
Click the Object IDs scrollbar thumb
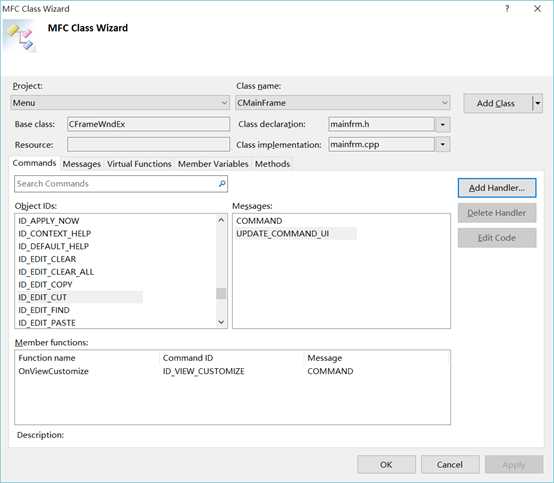pyautogui.click(x=221, y=293)
